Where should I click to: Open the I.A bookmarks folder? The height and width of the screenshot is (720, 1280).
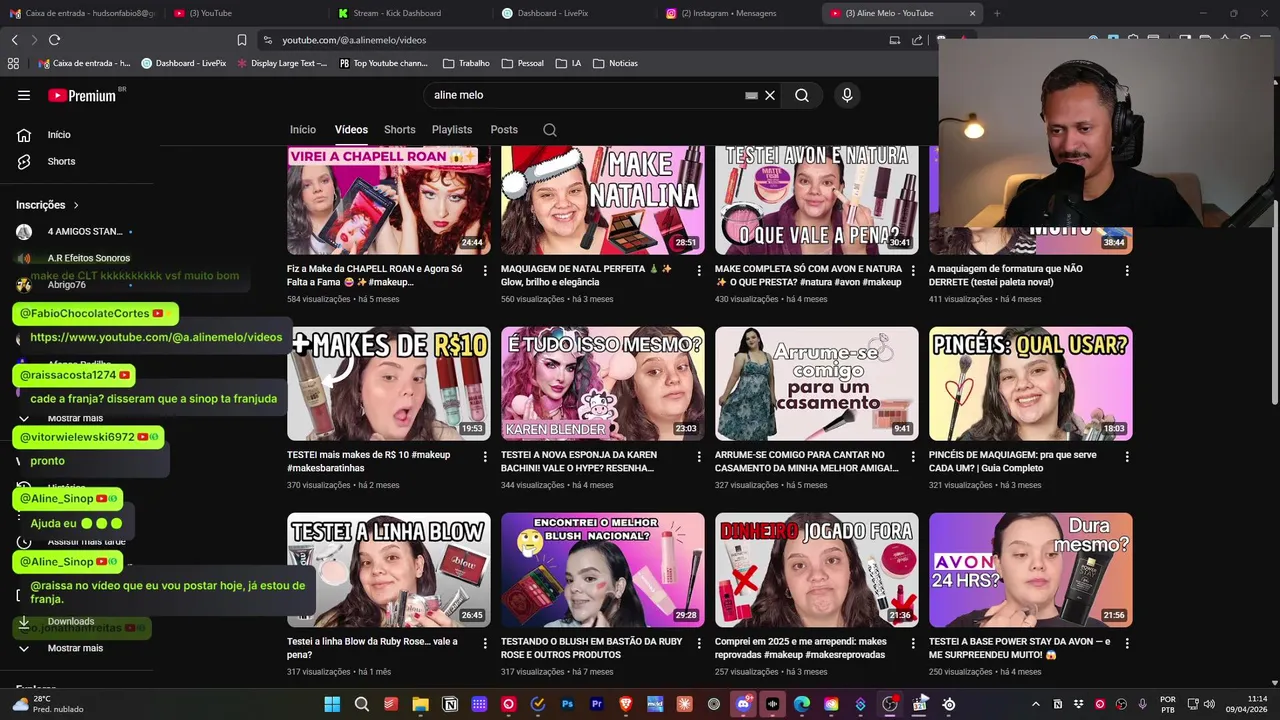[568, 63]
